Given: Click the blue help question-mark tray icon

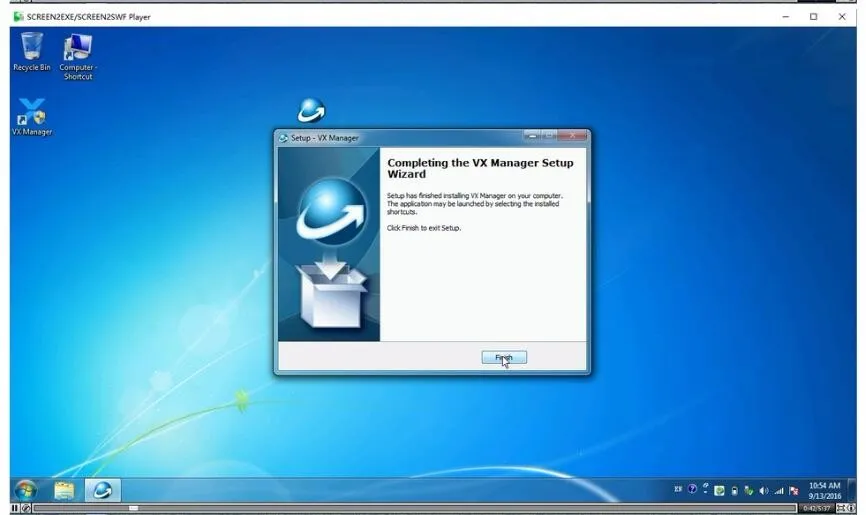Looking at the screenshot, I should coord(692,489).
